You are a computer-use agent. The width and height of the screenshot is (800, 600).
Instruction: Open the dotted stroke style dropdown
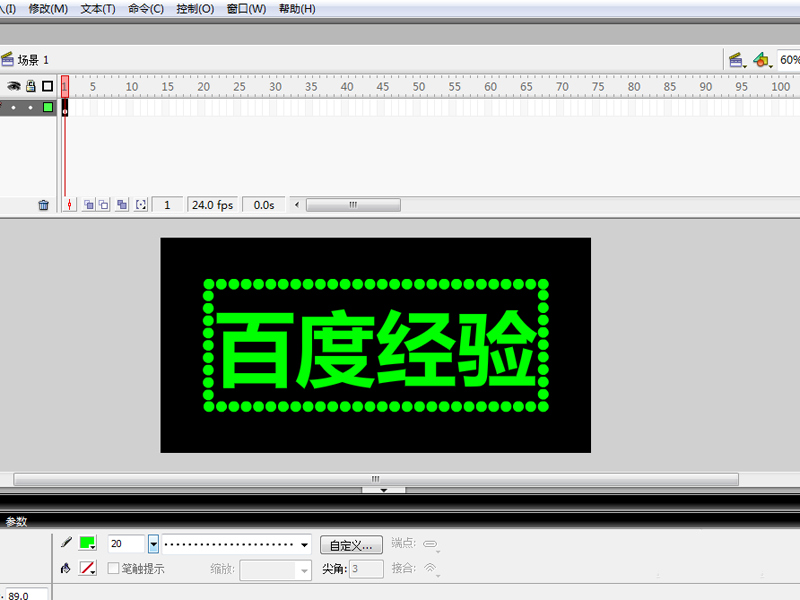(237, 544)
